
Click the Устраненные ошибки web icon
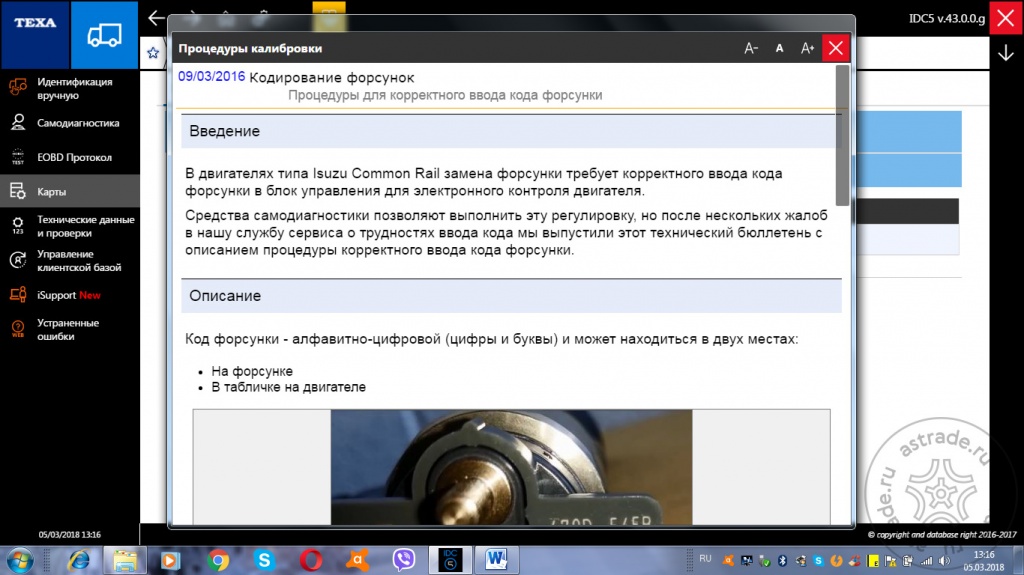click(18, 329)
